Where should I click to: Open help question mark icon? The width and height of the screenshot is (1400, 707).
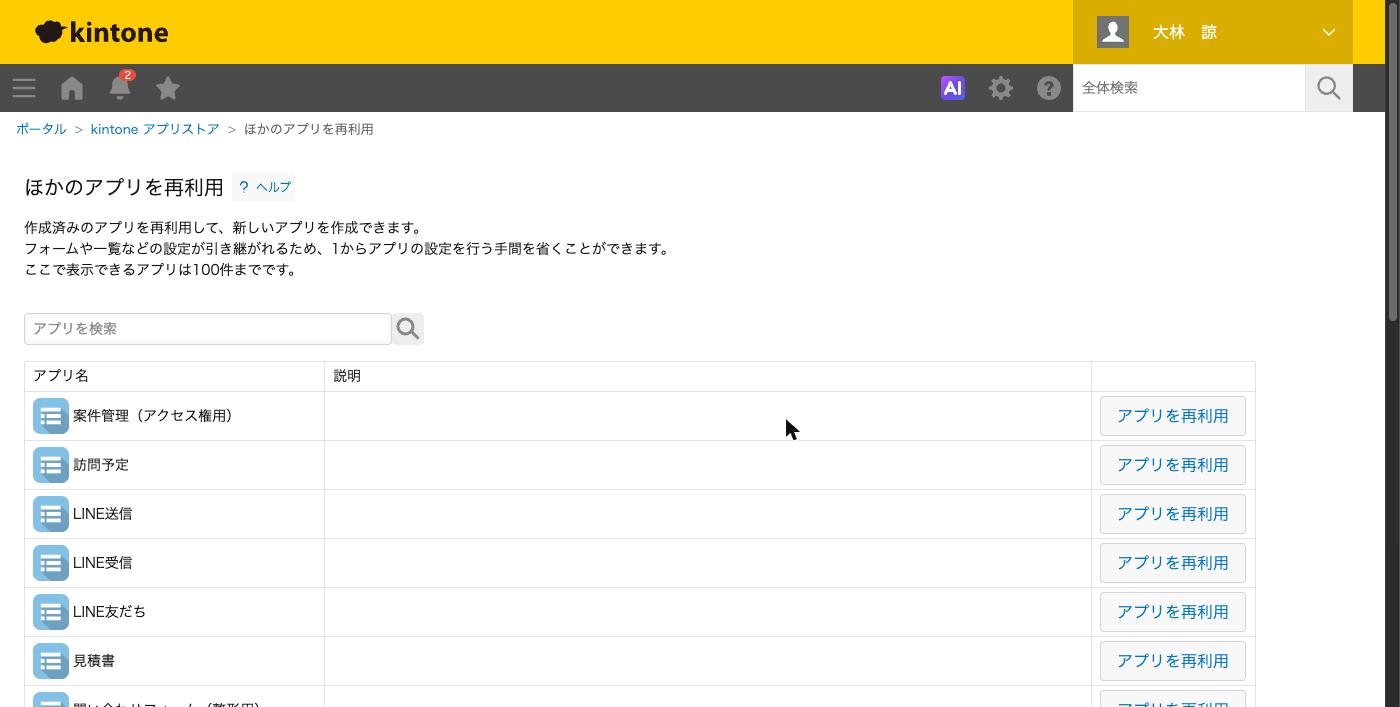[x=1049, y=88]
